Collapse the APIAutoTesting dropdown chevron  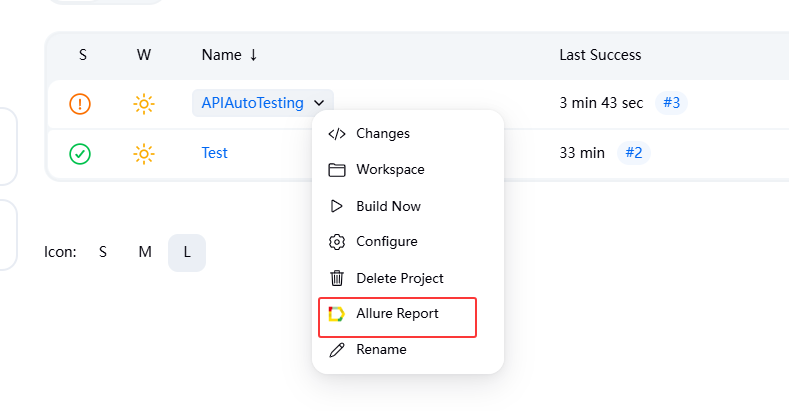(318, 103)
